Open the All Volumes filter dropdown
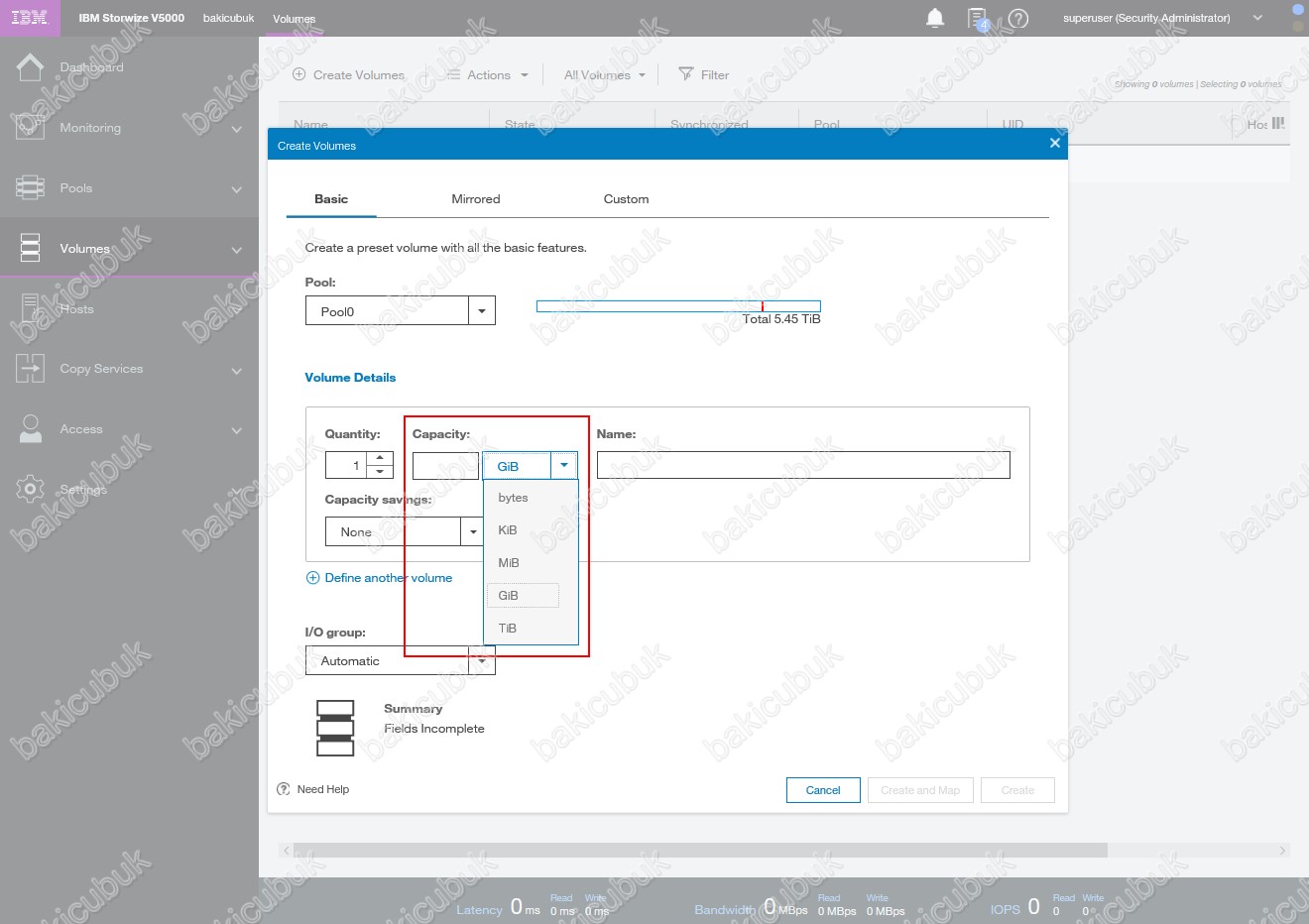Screen dimensions: 1309x924 tap(604, 74)
